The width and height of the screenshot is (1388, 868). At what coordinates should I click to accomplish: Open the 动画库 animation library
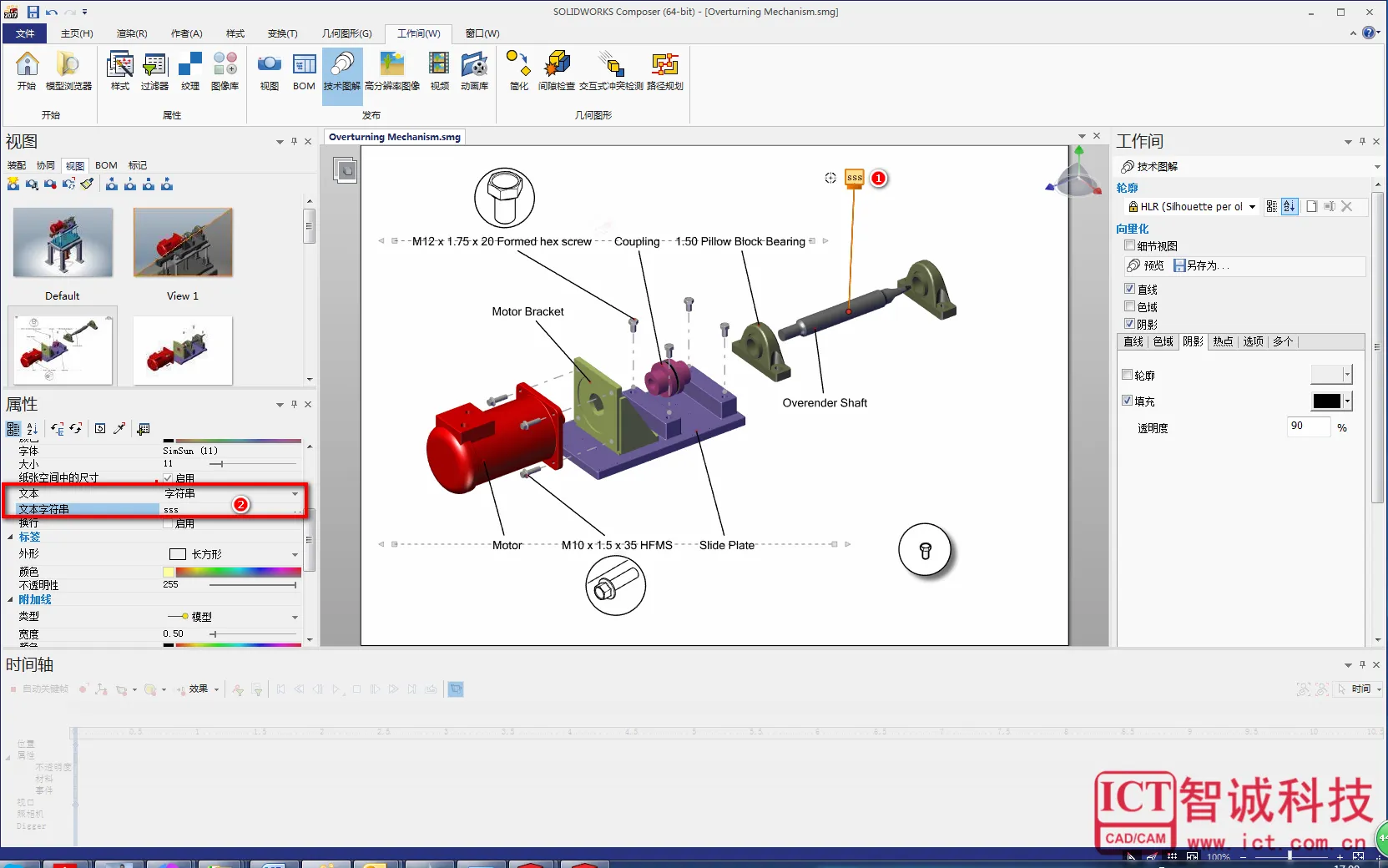point(474,70)
